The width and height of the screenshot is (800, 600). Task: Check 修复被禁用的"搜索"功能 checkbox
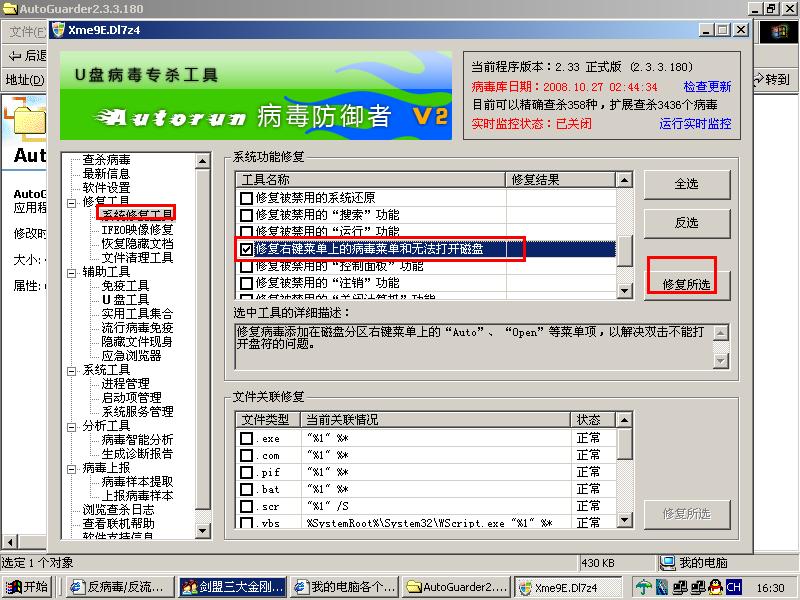[x=246, y=215]
